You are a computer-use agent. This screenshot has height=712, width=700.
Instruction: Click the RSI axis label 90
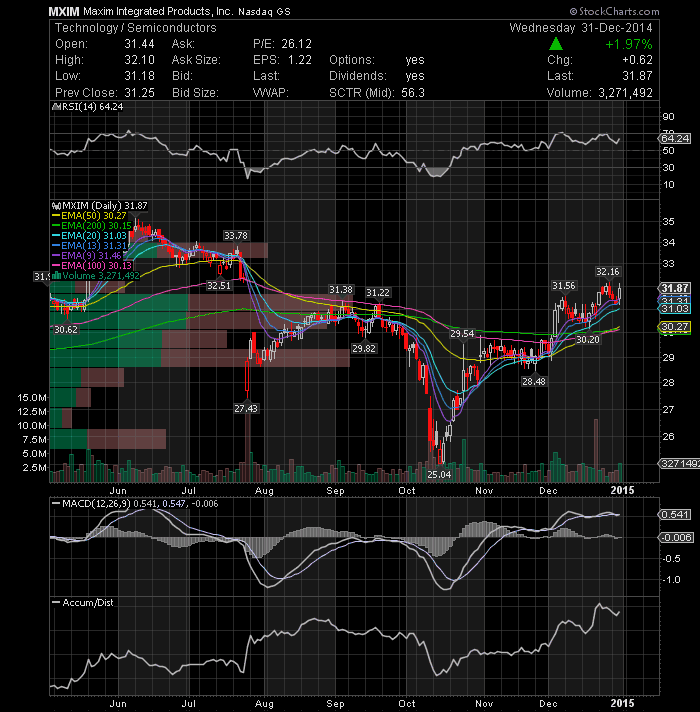point(669,117)
